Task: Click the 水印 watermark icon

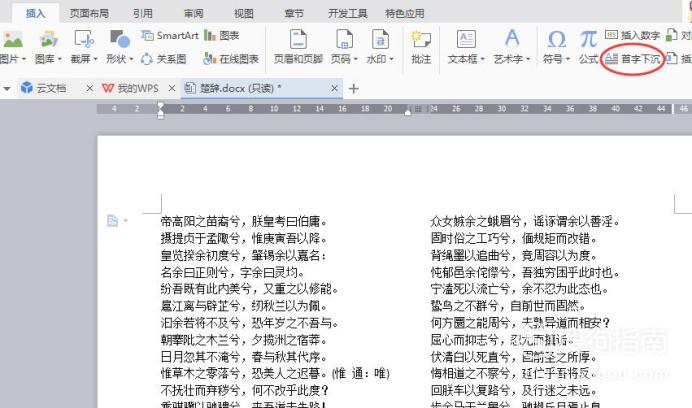Action: (x=380, y=40)
